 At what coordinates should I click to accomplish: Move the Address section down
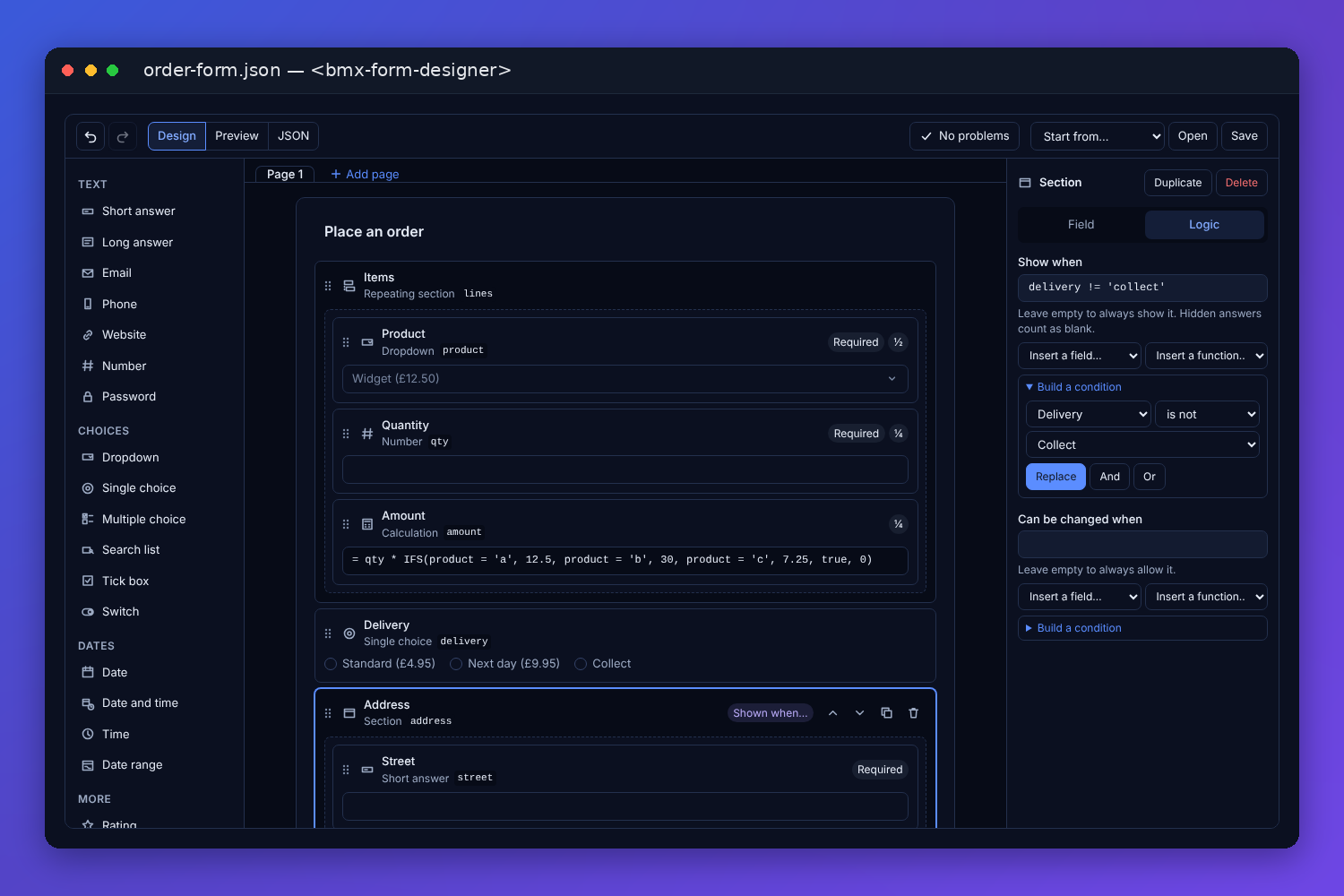click(859, 713)
